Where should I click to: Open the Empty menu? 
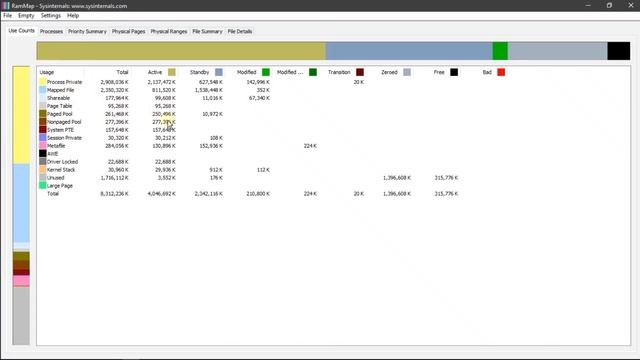(x=26, y=16)
